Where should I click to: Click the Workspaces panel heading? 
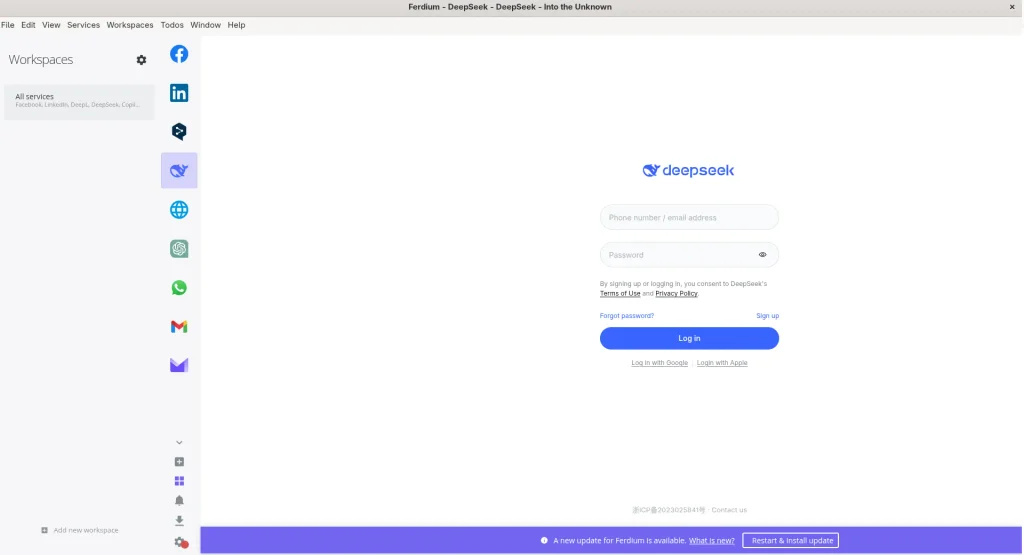[40, 59]
